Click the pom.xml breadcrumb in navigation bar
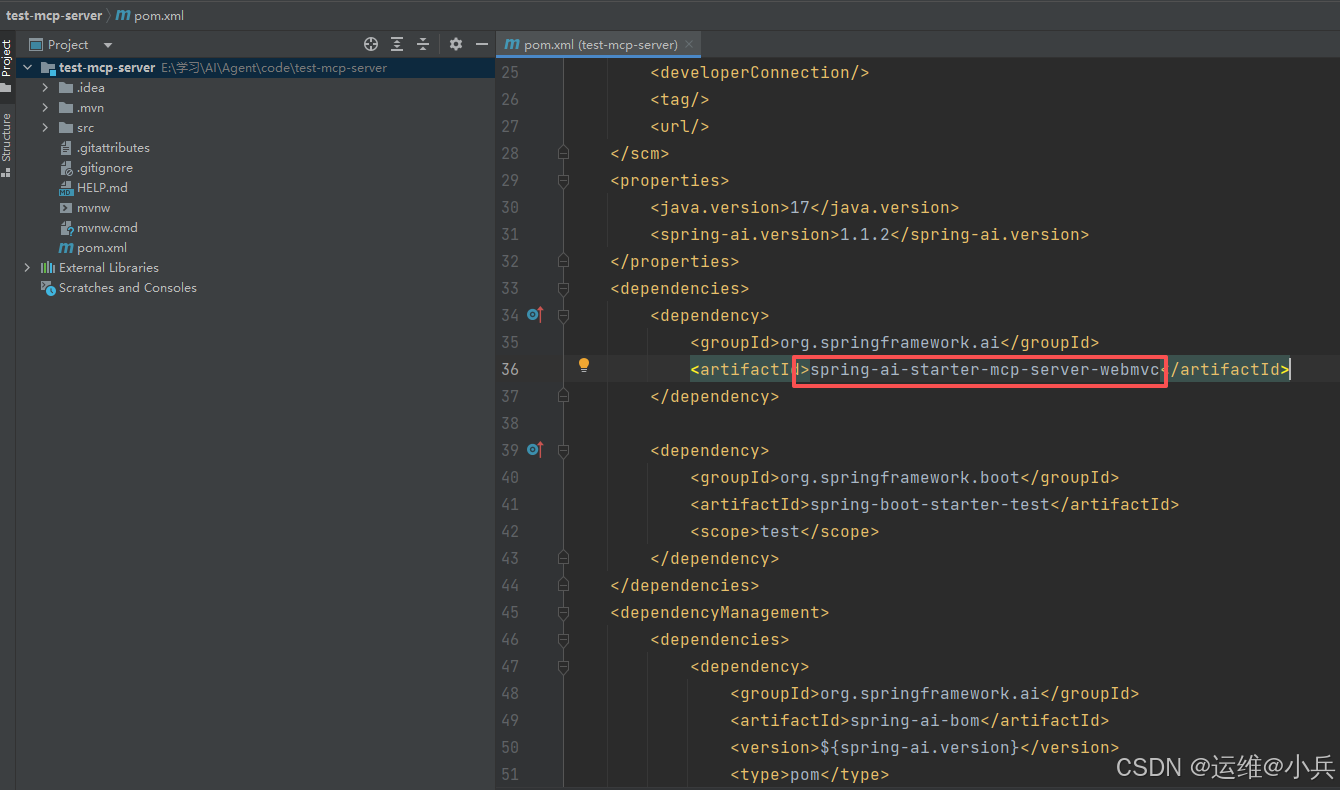Screen dimensions: 1340x790 point(150,15)
